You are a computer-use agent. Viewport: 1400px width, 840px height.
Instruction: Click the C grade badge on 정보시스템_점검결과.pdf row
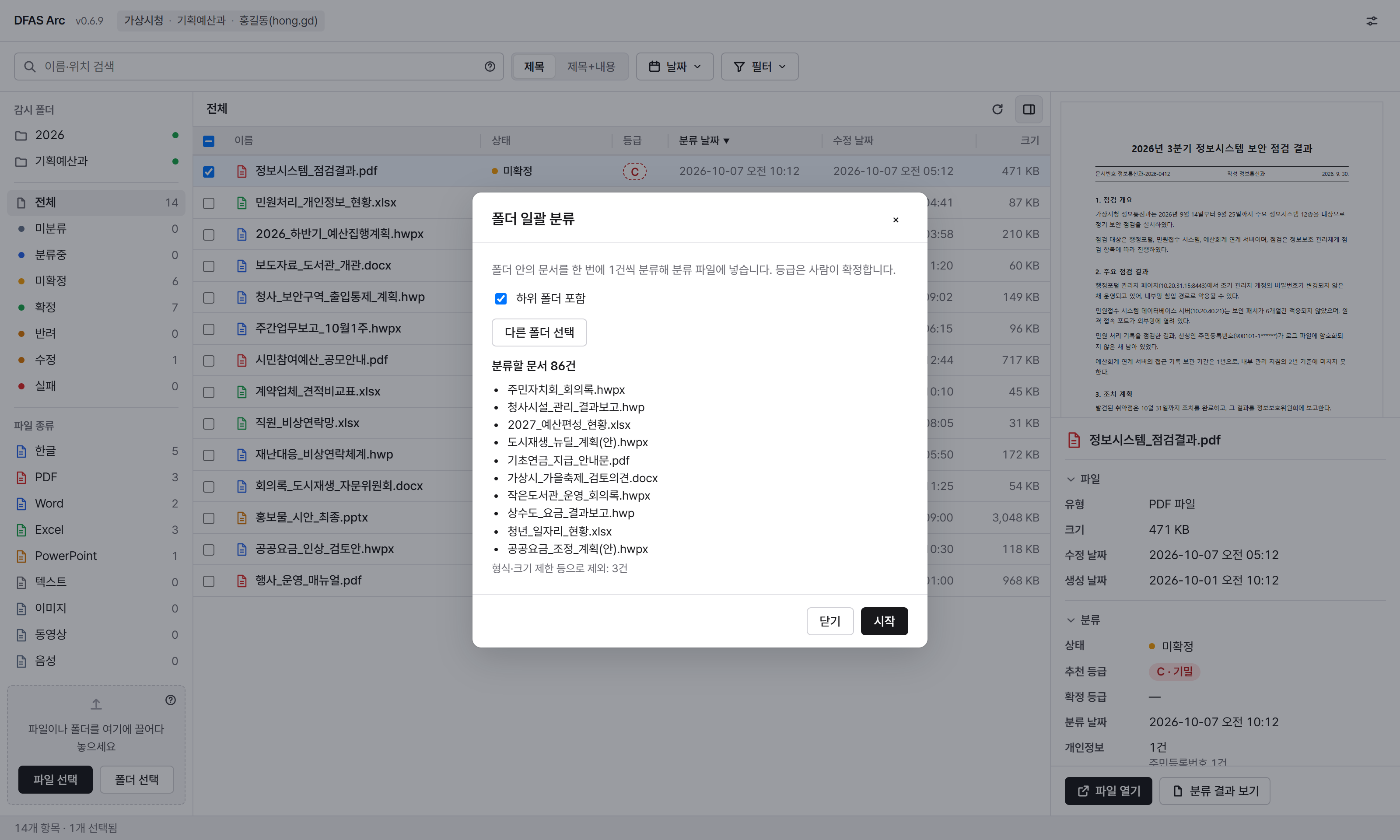tap(634, 171)
